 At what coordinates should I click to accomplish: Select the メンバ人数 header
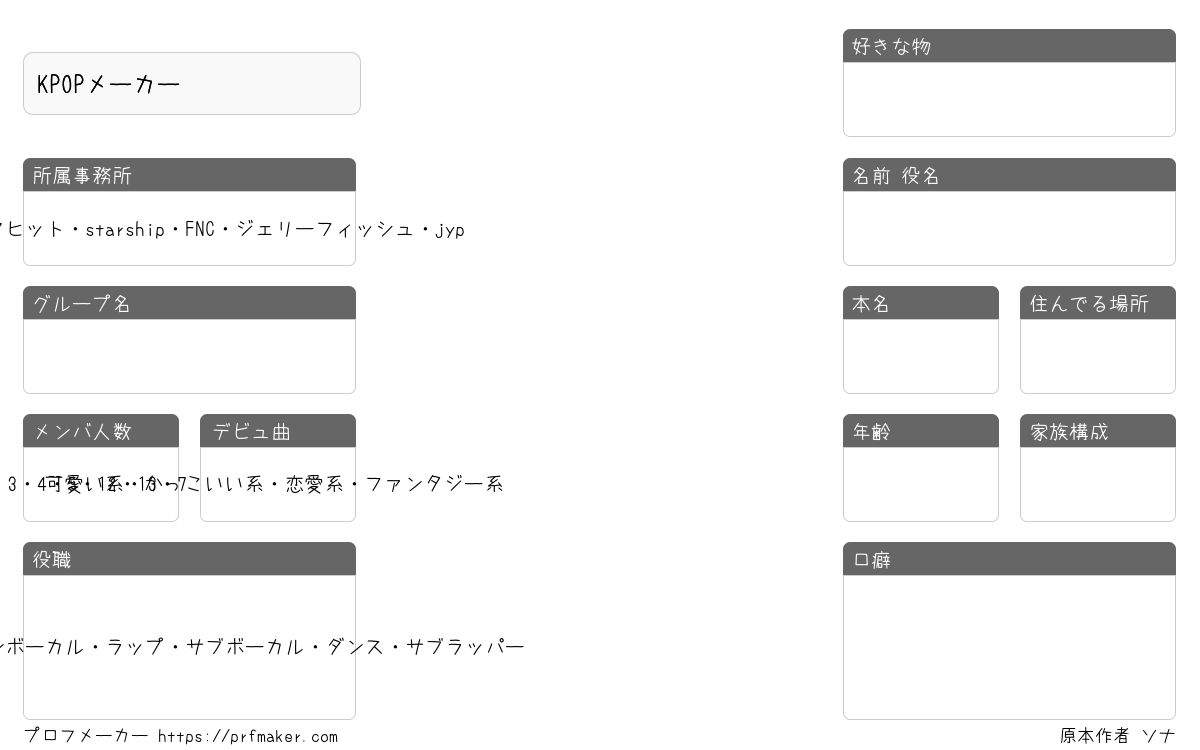pyautogui.click(x=101, y=431)
